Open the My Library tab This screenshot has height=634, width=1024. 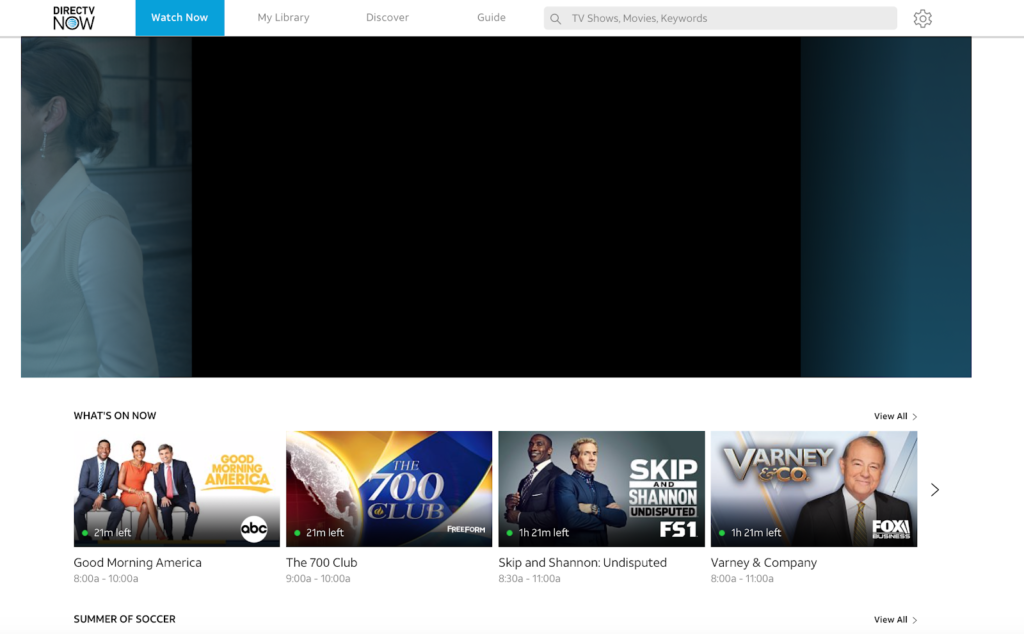click(283, 18)
